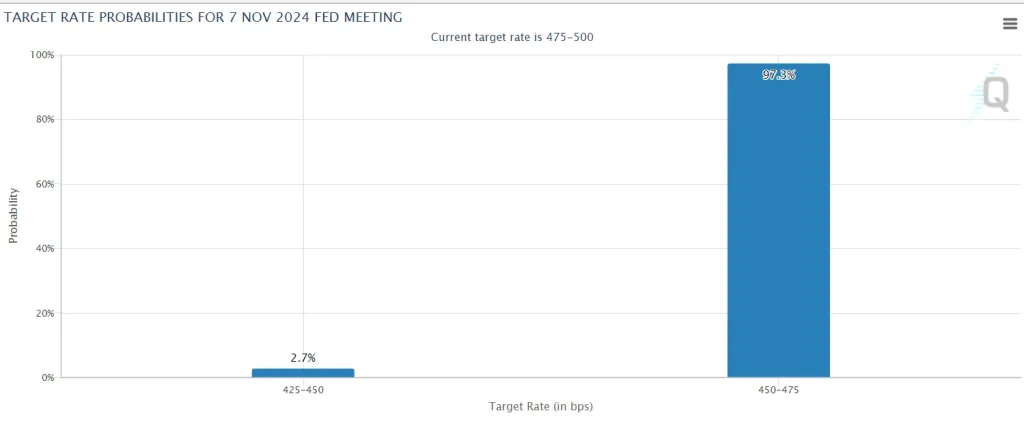Click the vertical gridline above 425-450
This screenshot has height=424, width=1024.
coord(303,196)
